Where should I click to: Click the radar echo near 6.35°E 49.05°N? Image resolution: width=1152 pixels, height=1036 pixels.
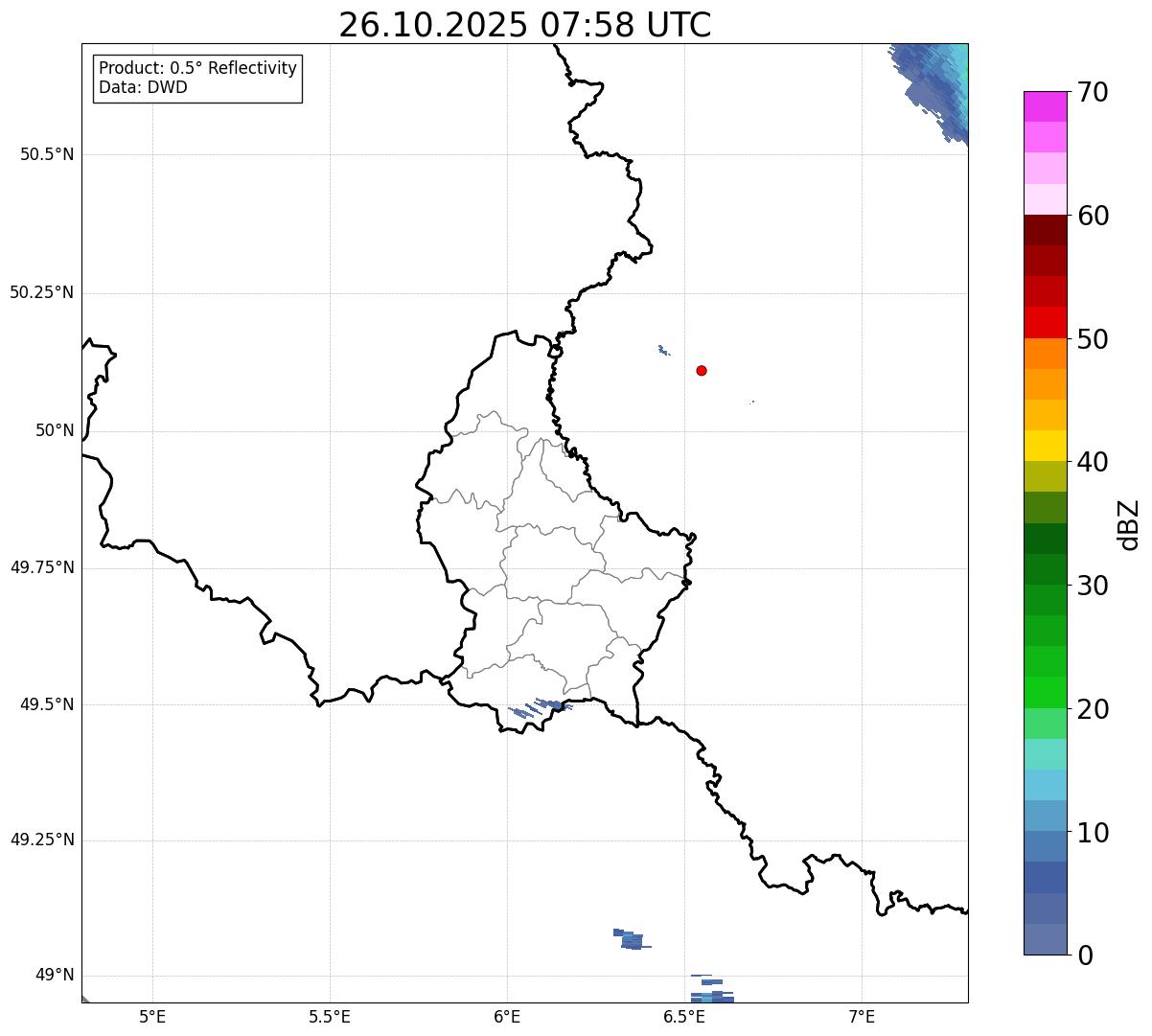click(630, 939)
